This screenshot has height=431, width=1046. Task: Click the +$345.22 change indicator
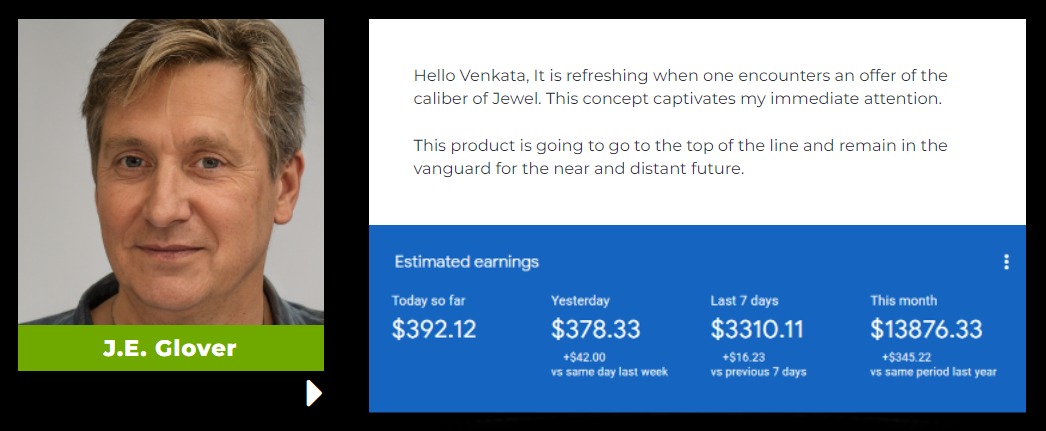[906, 358]
